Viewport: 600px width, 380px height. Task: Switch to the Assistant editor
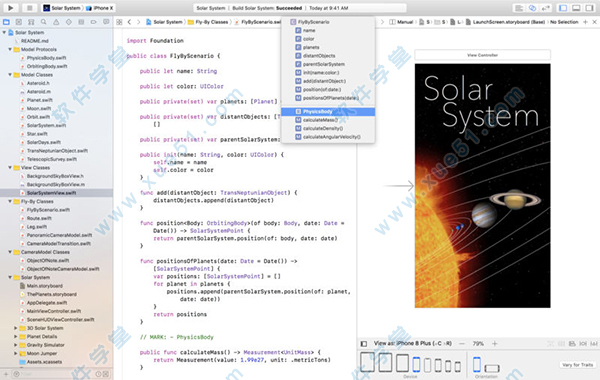click(x=532, y=8)
